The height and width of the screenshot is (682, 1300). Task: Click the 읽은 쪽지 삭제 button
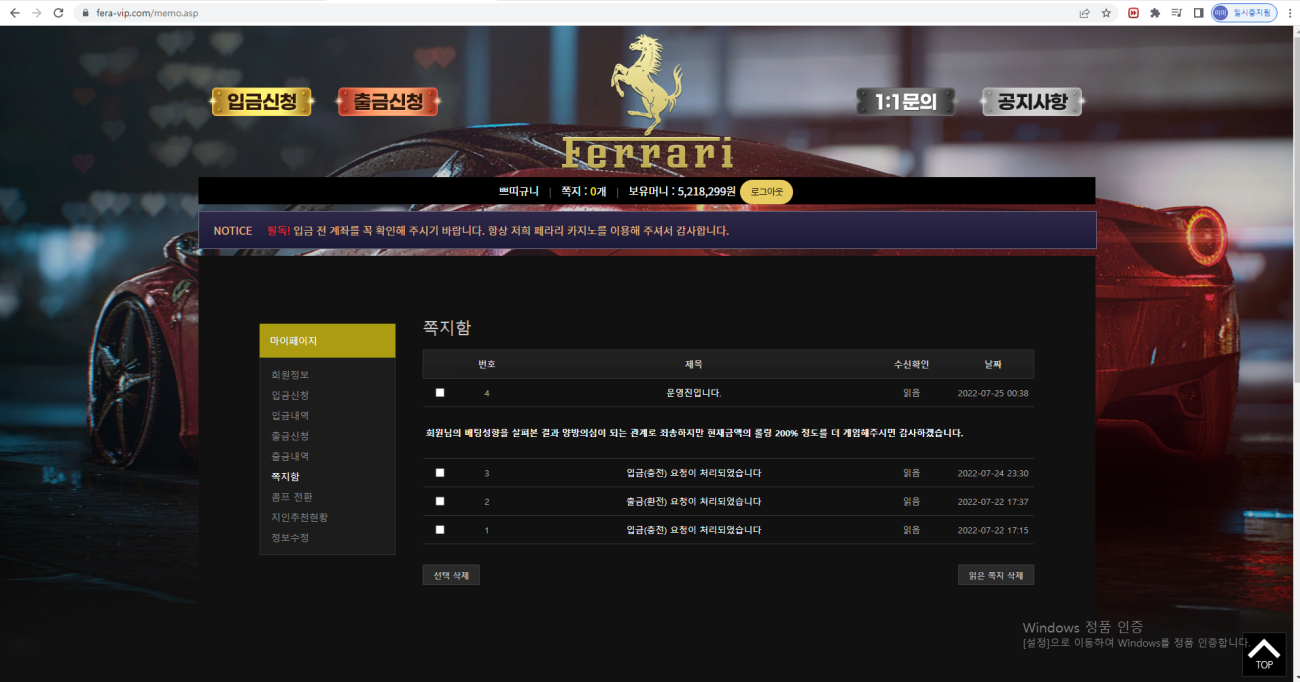[996, 575]
